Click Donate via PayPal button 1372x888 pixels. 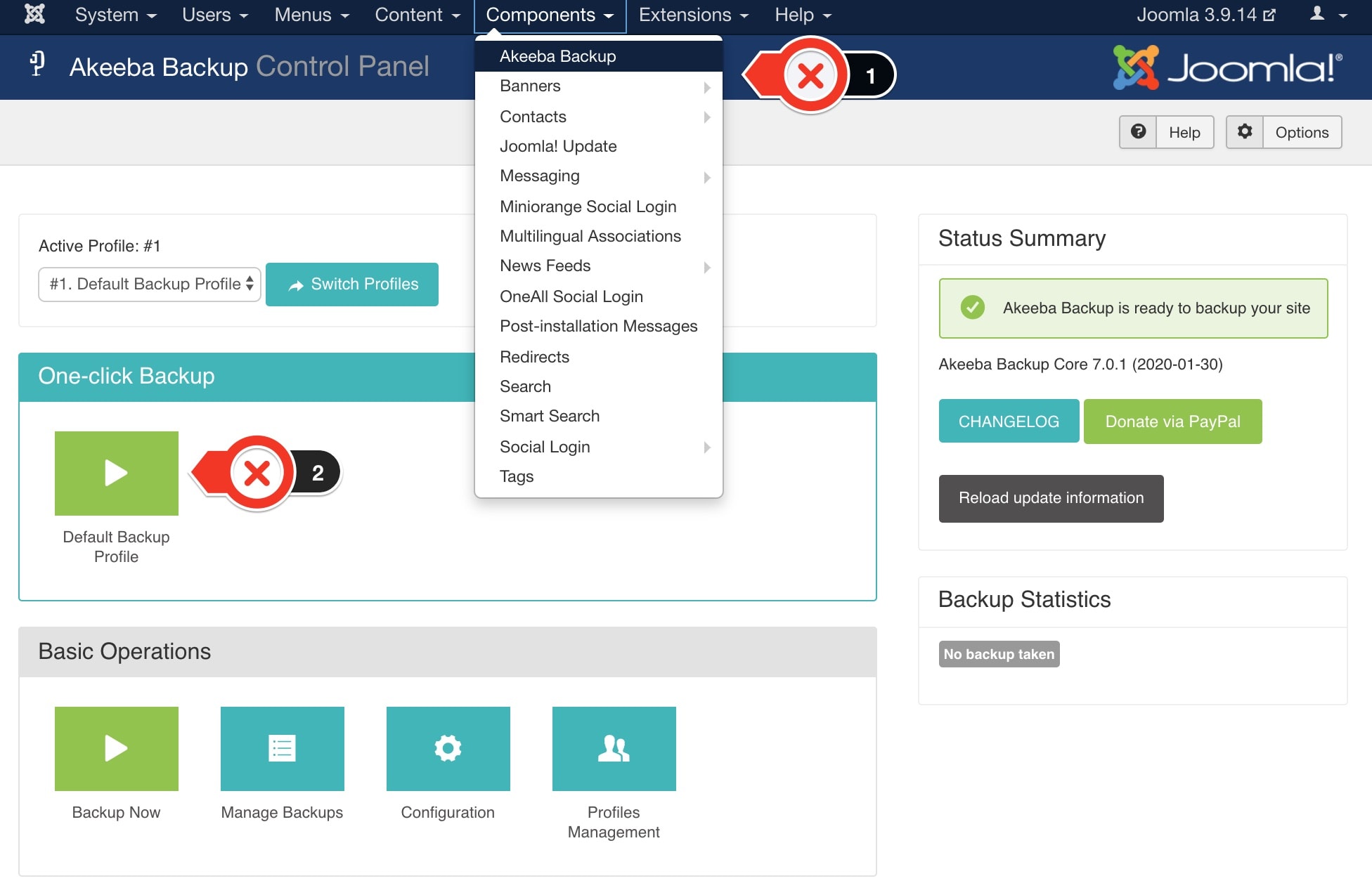(x=1172, y=422)
